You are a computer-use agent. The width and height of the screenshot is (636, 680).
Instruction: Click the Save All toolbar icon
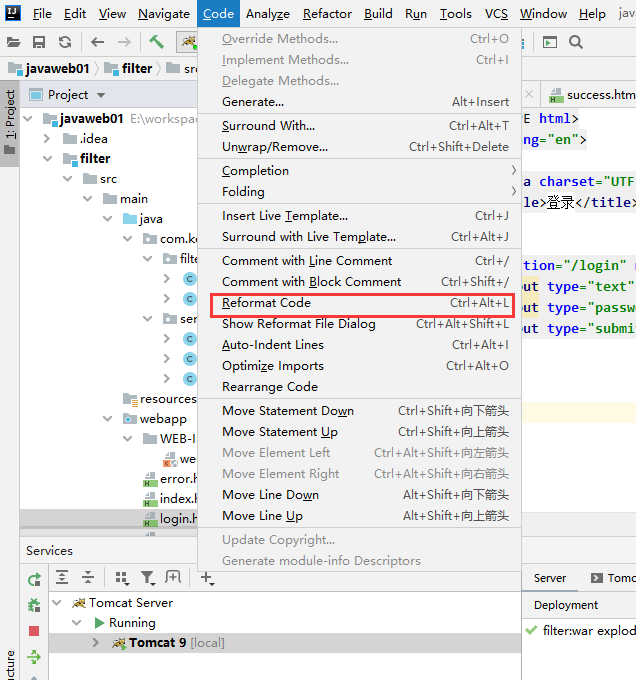click(39, 42)
